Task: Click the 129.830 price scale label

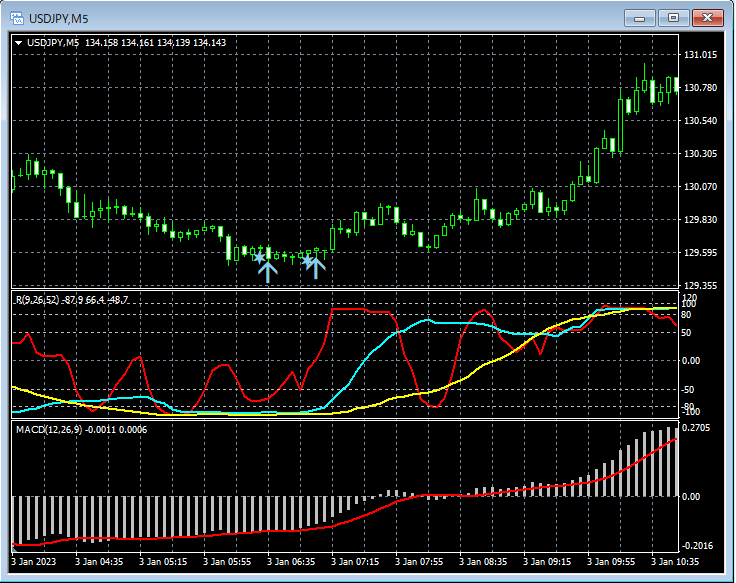Action: point(700,220)
